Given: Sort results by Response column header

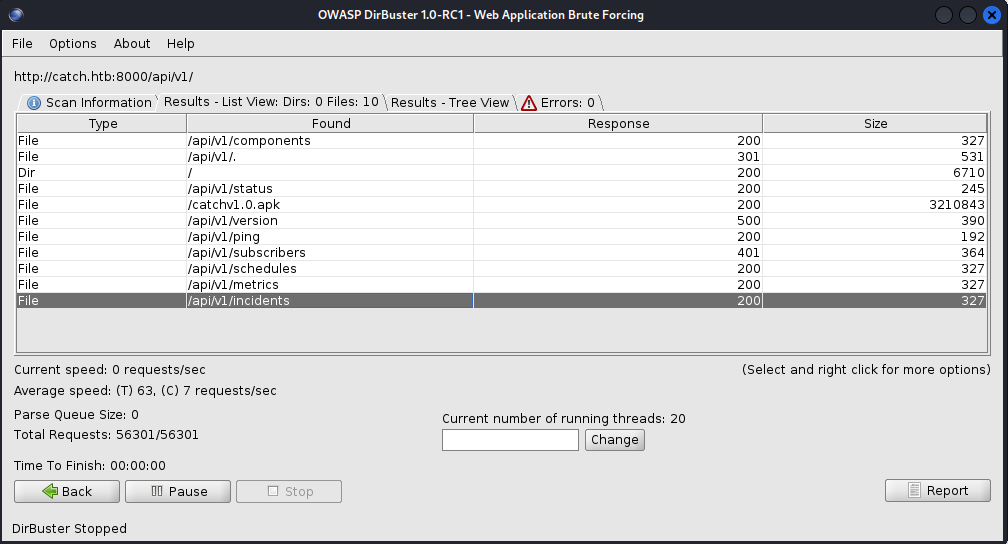Looking at the screenshot, I should [618, 123].
